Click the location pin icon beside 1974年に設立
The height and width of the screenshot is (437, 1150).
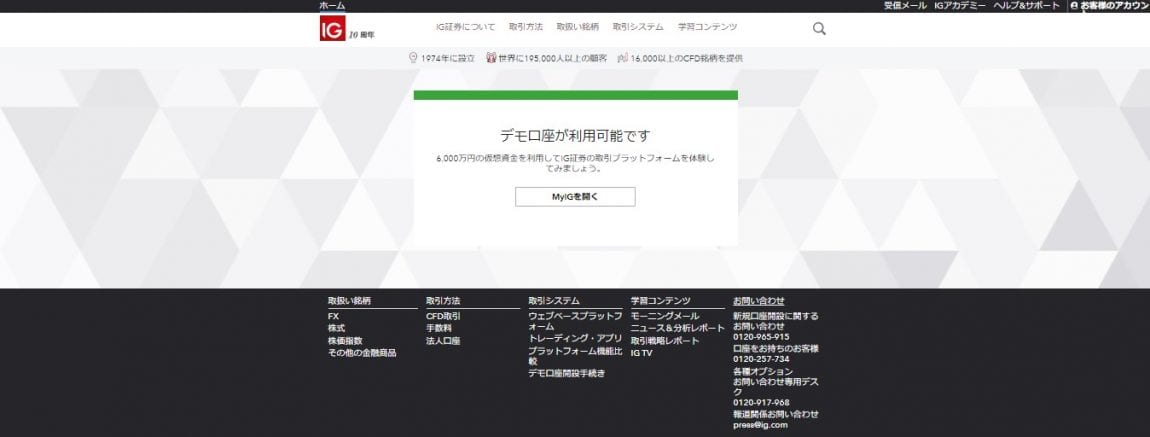coord(413,58)
